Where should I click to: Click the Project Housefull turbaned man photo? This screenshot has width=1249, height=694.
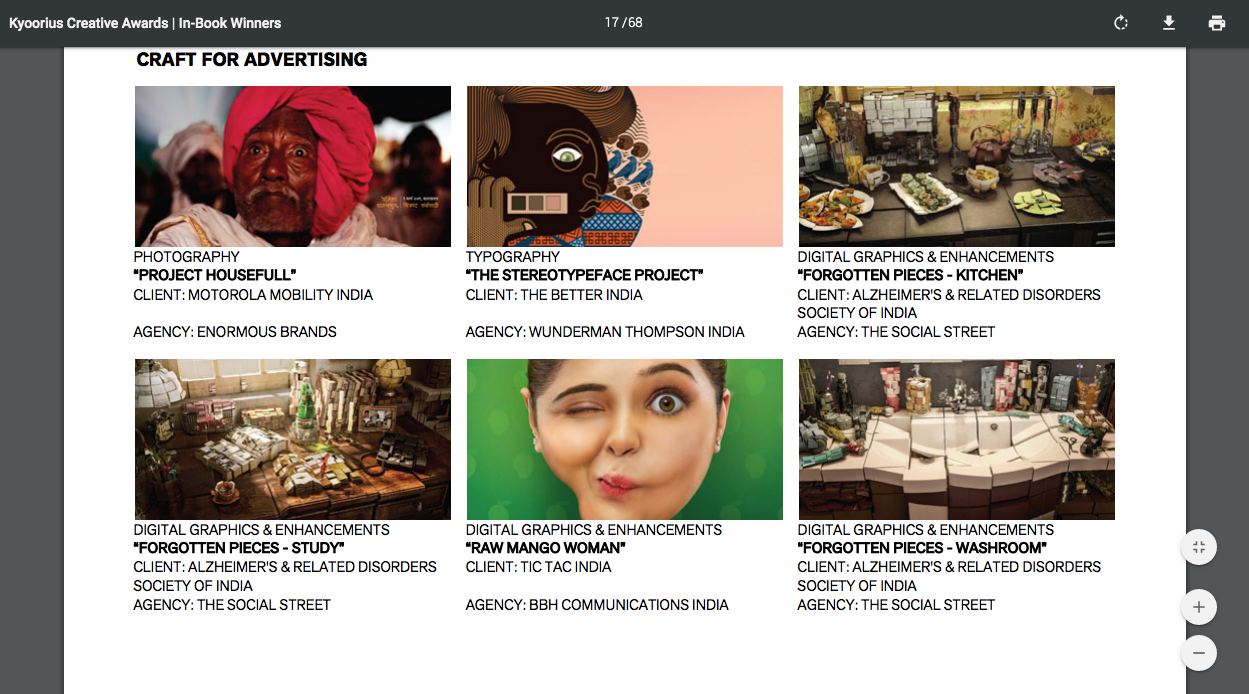[x=293, y=166]
